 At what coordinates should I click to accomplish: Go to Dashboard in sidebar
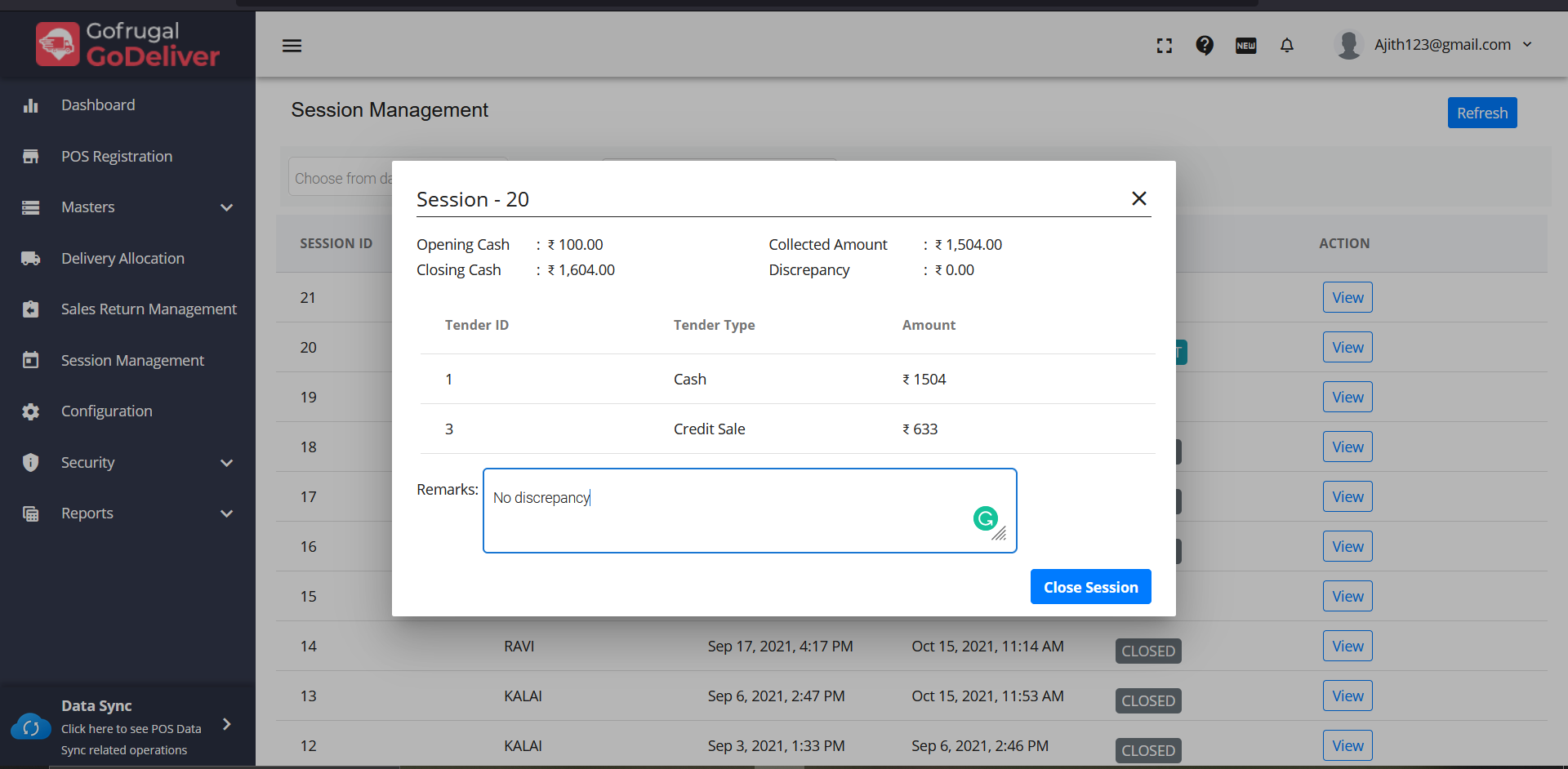tap(98, 105)
